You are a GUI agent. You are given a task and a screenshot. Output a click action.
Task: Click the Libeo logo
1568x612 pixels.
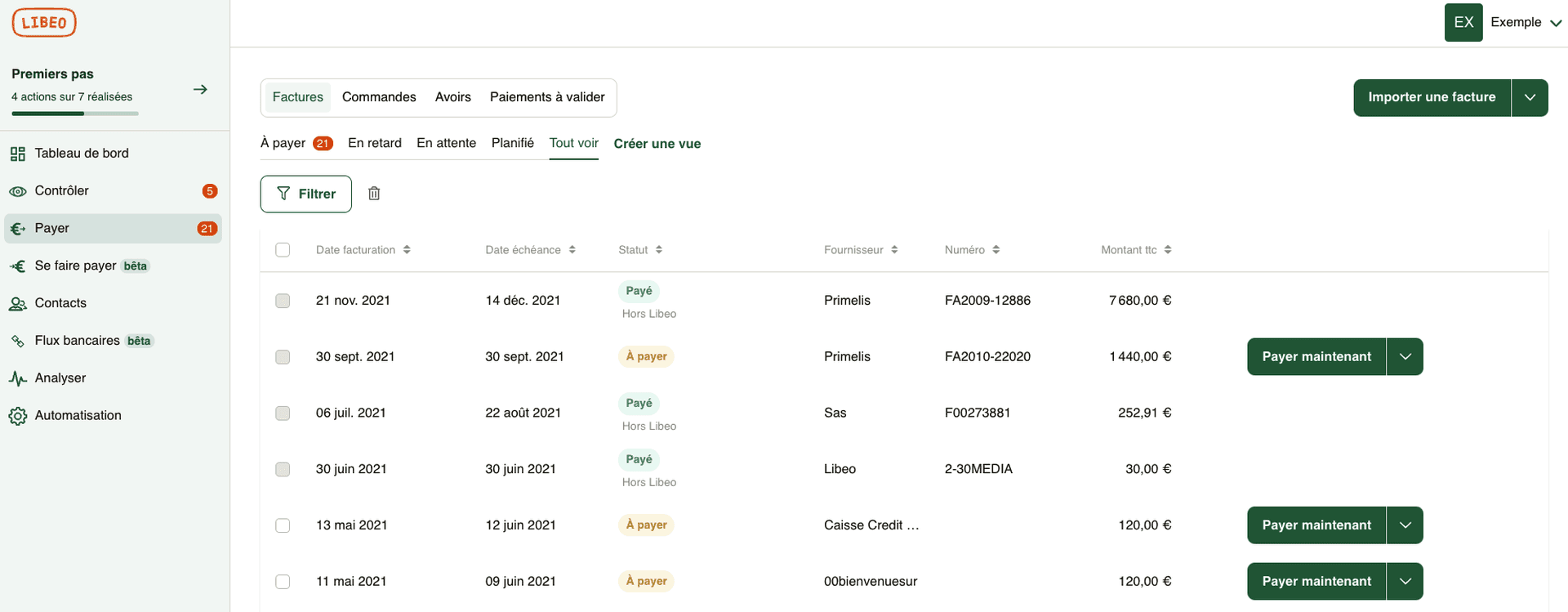[x=44, y=23]
